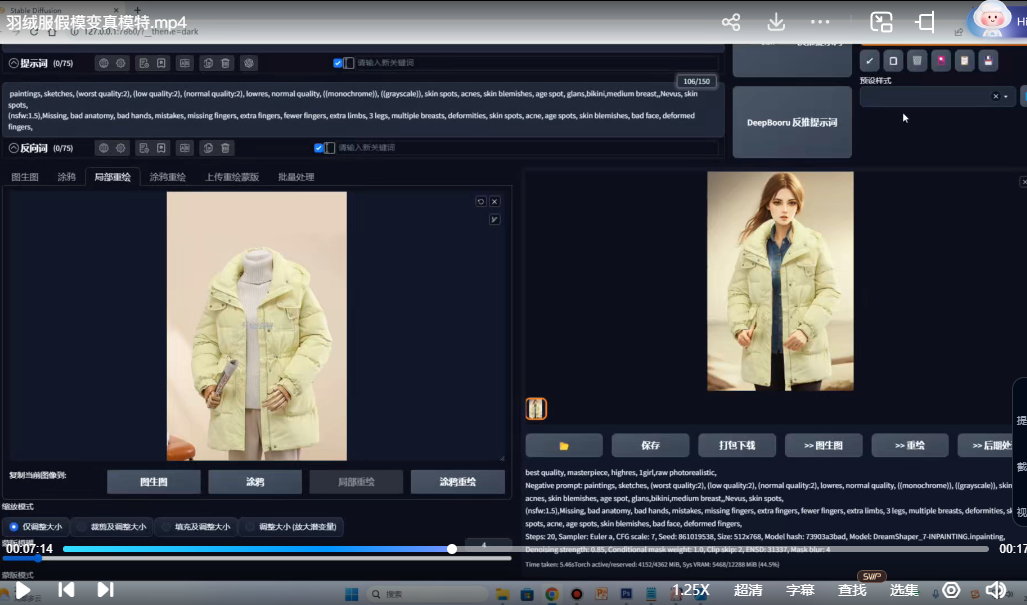The width and height of the screenshot is (1027, 605).
Task: Click the floppy disk save-style icon
Action: (988, 61)
